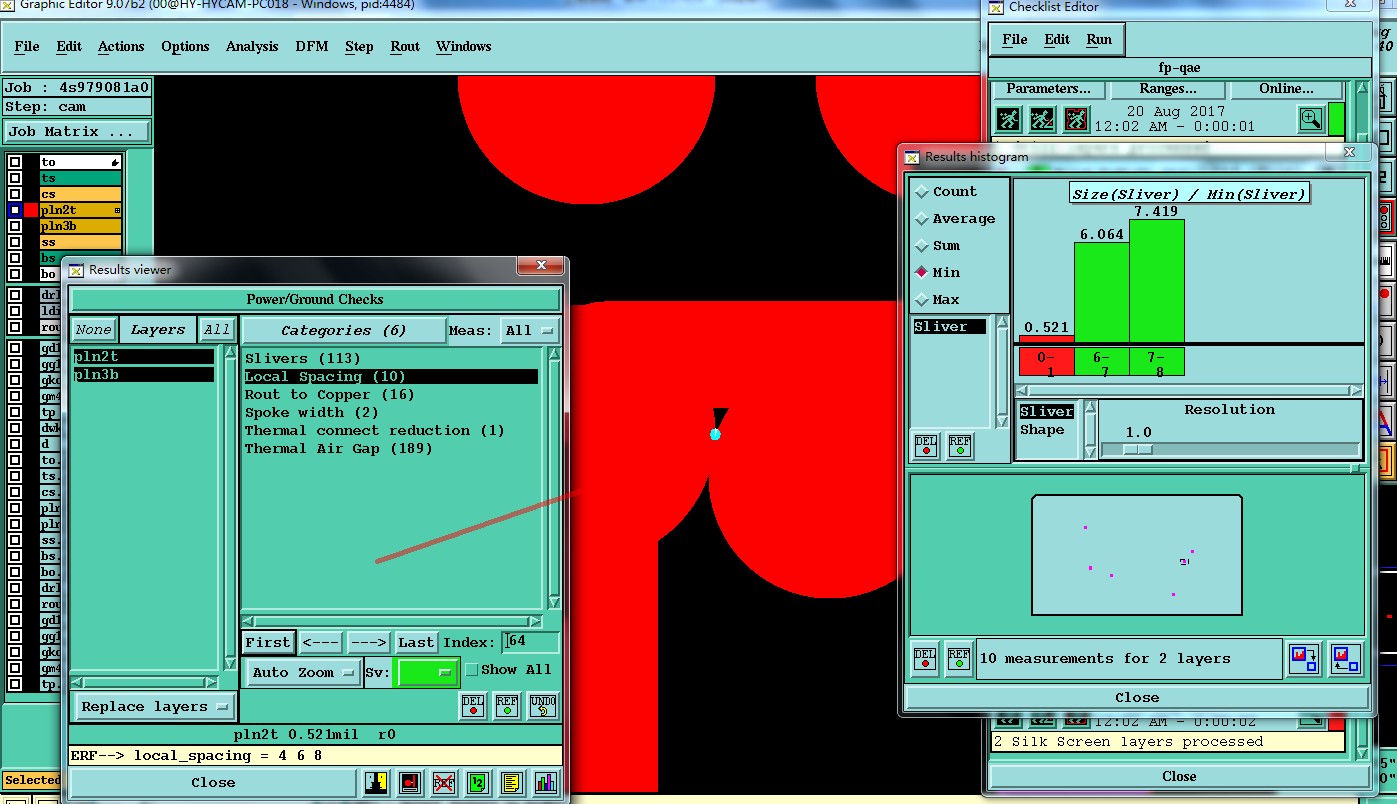The width and height of the screenshot is (1397, 804).
Task: Click the First result button
Action: [x=268, y=642]
